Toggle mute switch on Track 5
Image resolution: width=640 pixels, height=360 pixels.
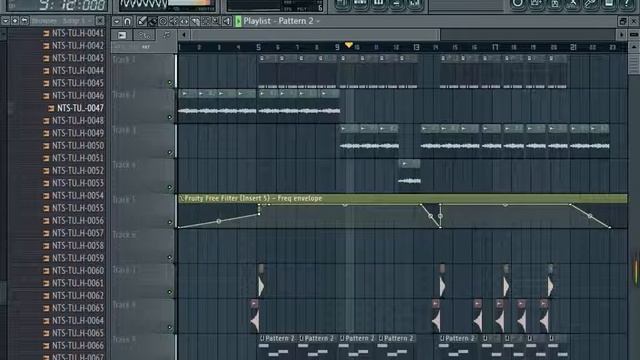tap(170, 222)
